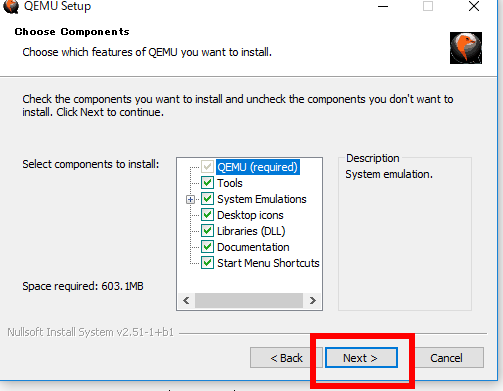
Task: Click the right arrow of the components scrollbar
Action: point(312,301)
